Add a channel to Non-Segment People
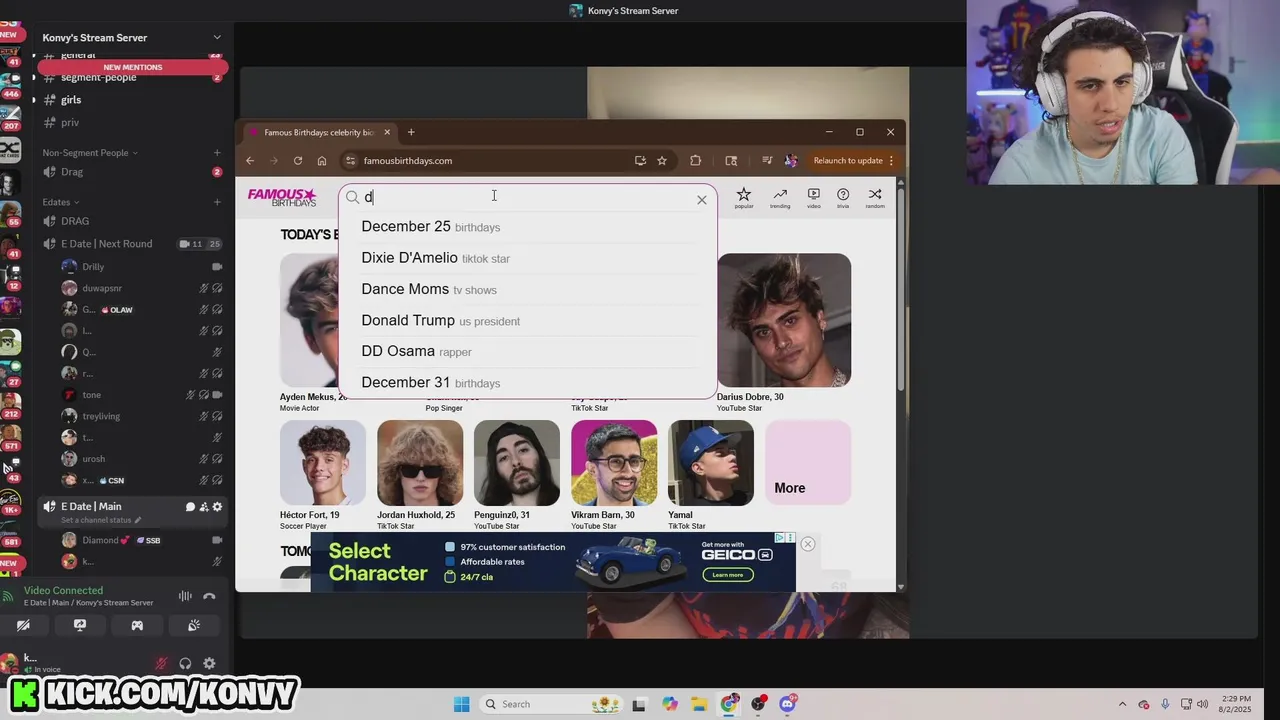The height and width of the screenshot is (720, 1280). (217, 153)
